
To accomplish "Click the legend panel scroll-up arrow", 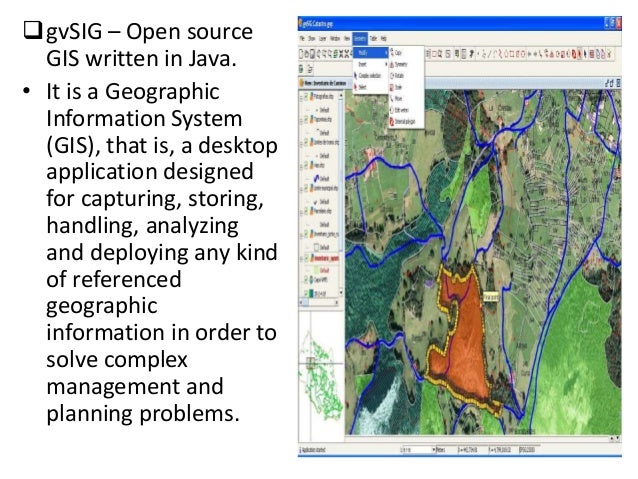I will click(341, 95).
